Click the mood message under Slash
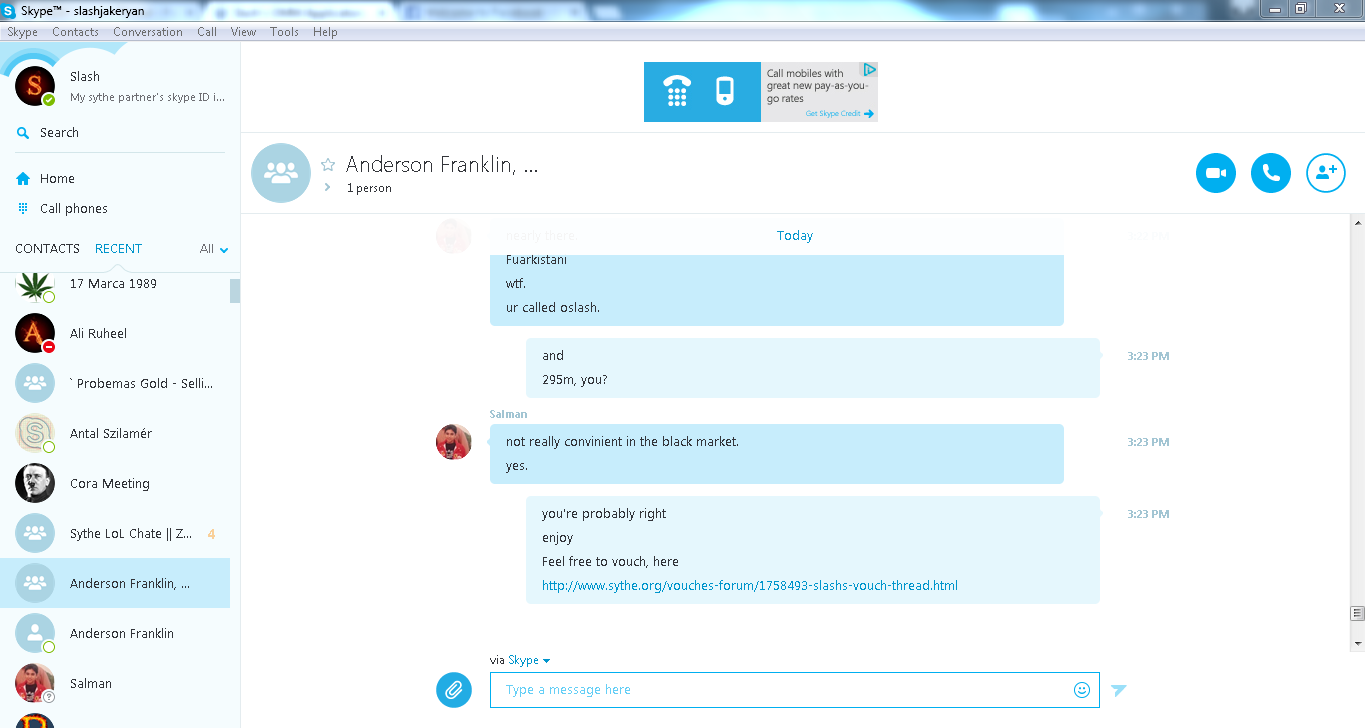Screen dimensions: 1365x728 147,98
